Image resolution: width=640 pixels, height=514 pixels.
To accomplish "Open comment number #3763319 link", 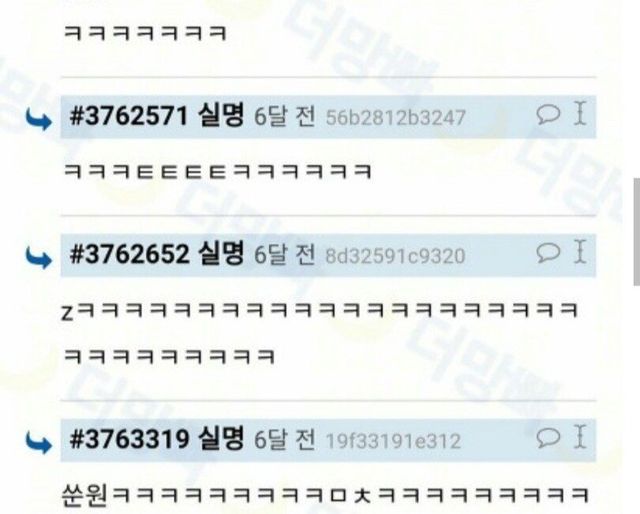I will point(129,439).
